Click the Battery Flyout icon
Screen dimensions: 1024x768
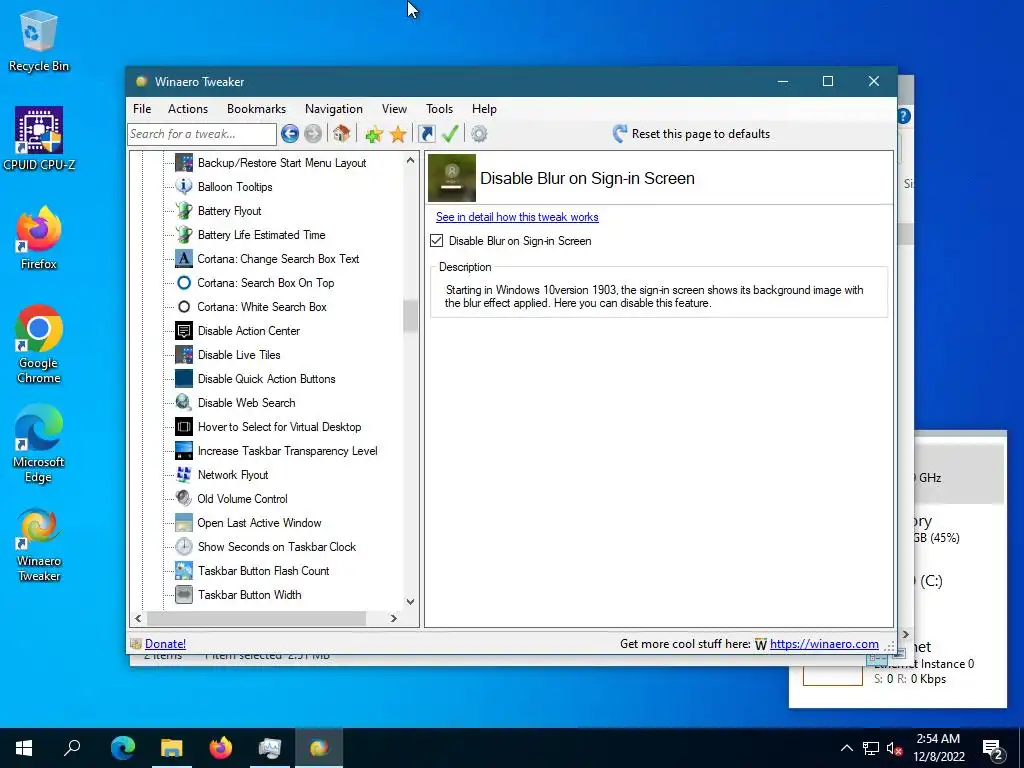[184, 211]
